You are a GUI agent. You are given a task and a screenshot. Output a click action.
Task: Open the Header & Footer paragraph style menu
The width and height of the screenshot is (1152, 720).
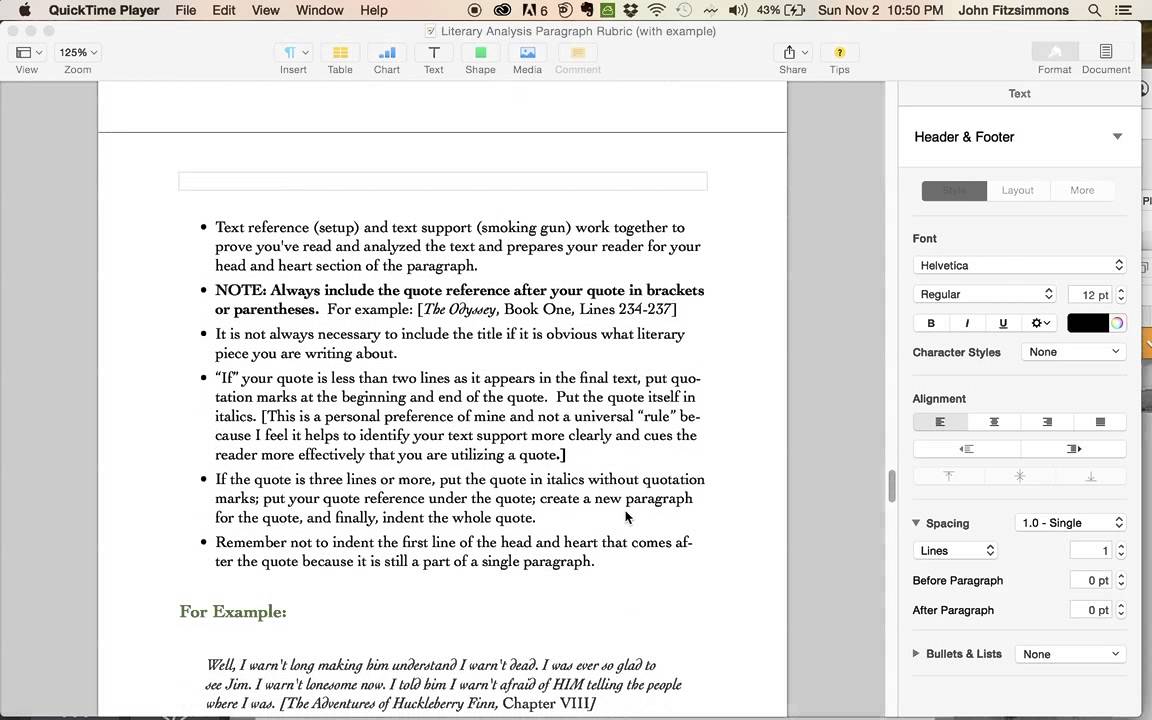pos(1019,137)
